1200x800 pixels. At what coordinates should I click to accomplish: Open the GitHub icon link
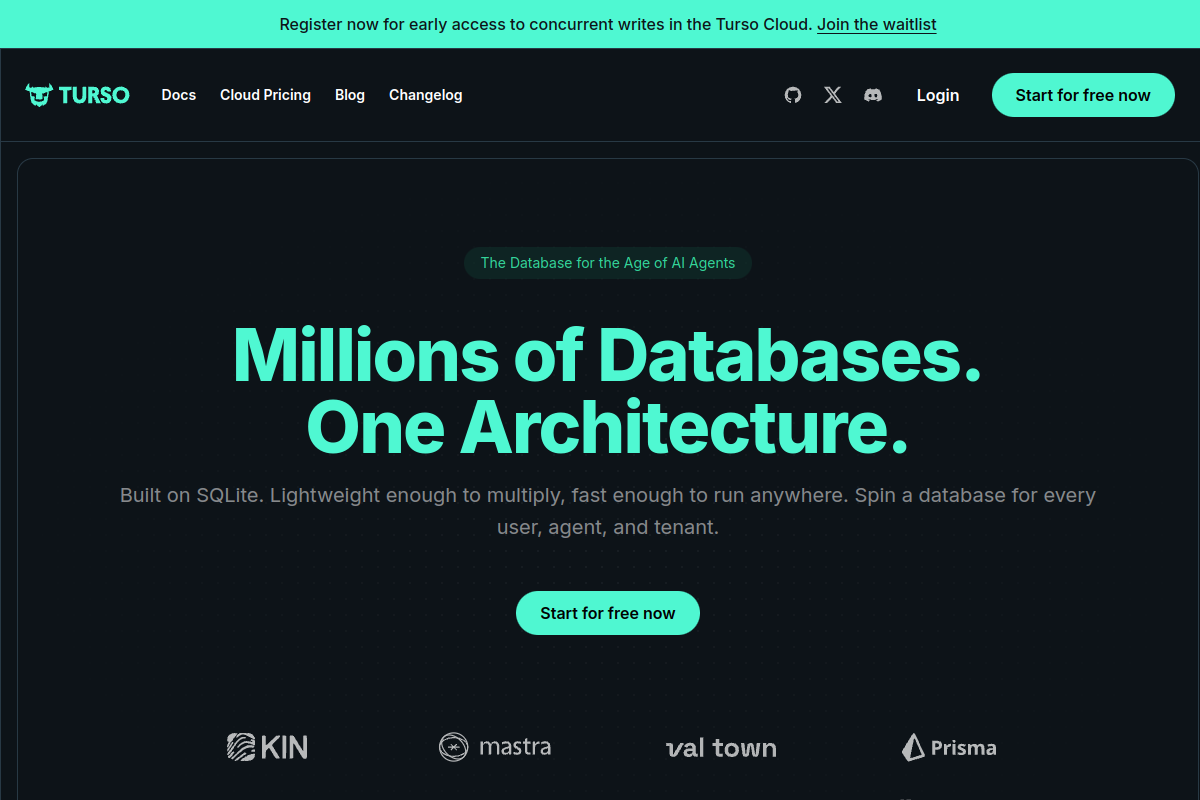click(793, 95)
